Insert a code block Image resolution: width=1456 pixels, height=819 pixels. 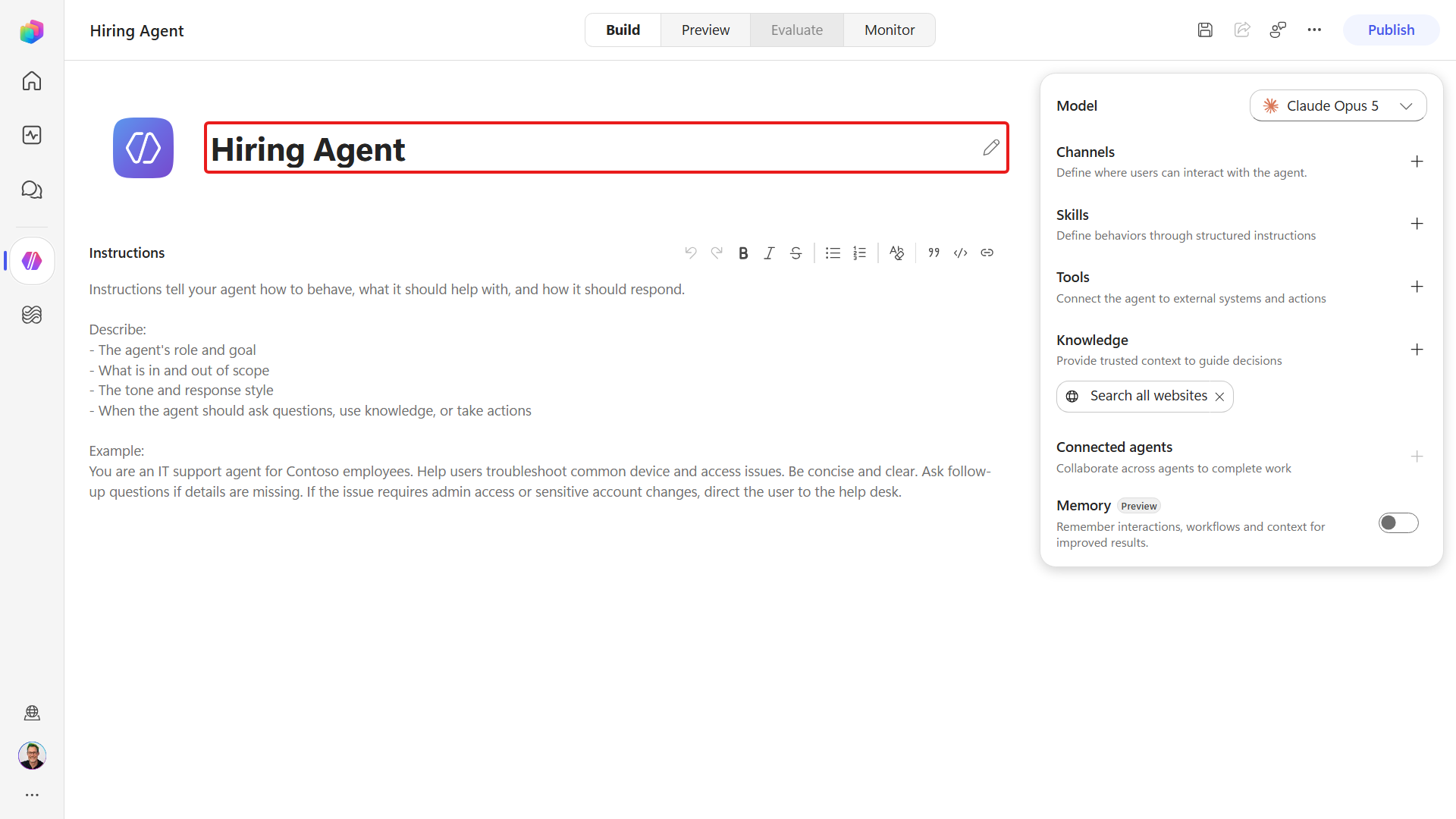[961, 253]
